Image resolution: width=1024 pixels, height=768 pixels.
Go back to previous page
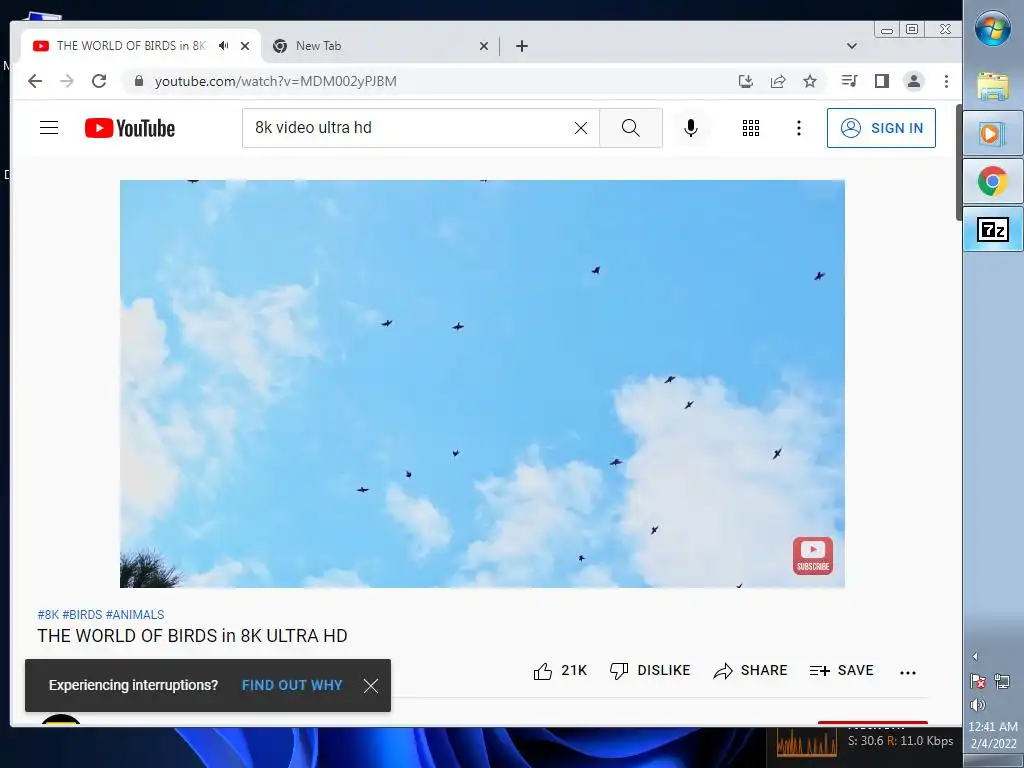click(35, 81)
